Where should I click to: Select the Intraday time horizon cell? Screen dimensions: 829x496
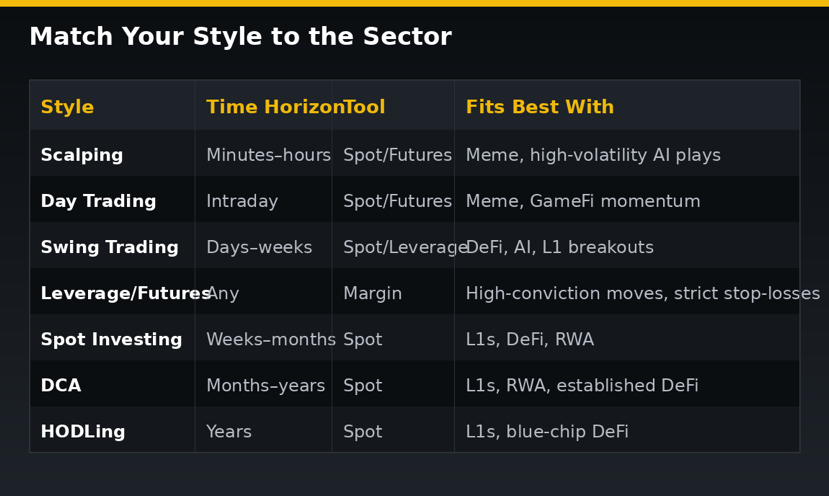tap(263, 200)
